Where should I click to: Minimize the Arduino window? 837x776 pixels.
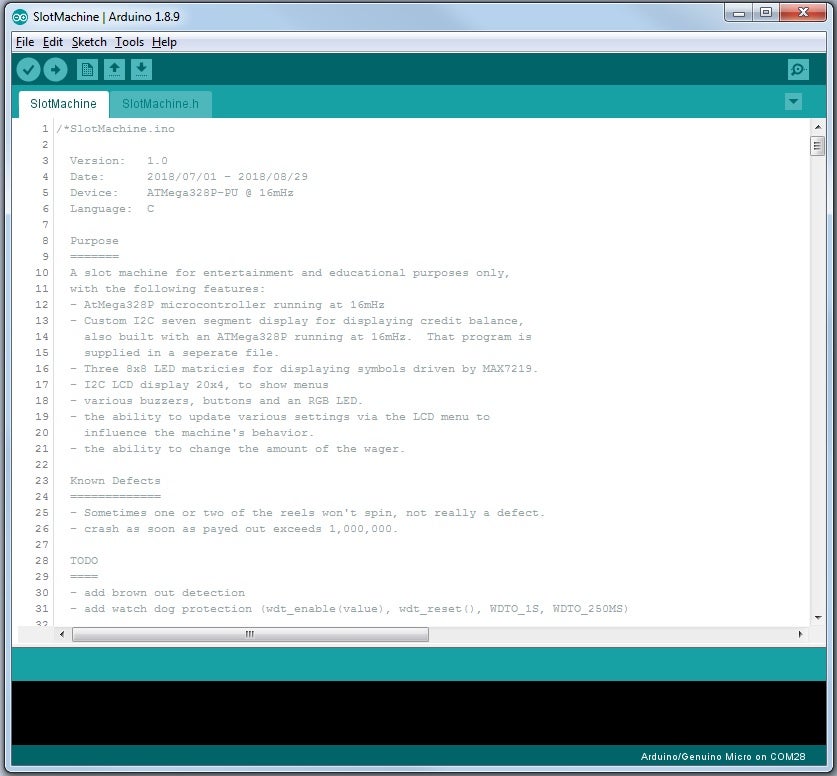click(x=739, y=13)
